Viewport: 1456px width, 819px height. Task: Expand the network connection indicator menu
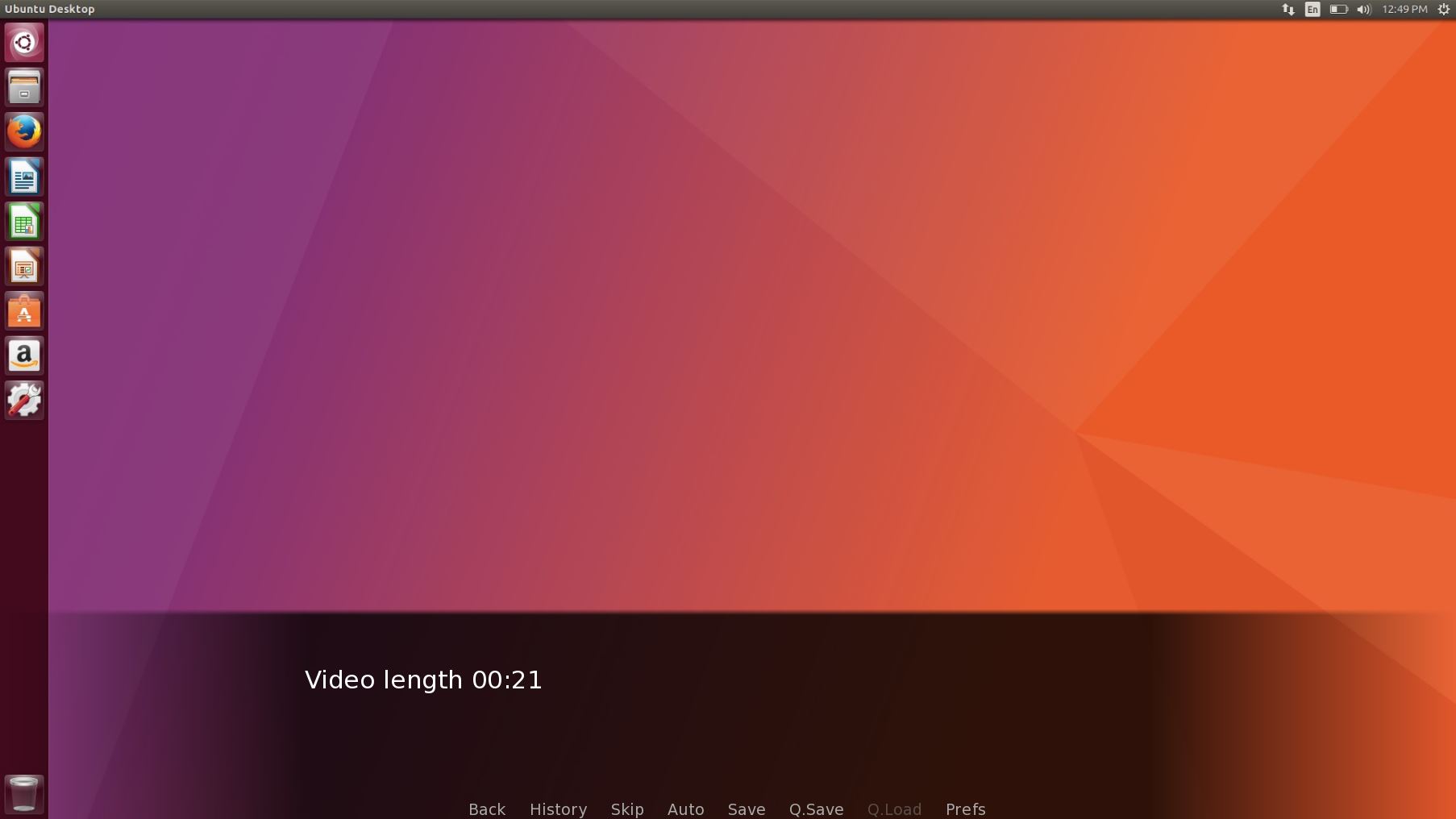tap(1288, 10)
